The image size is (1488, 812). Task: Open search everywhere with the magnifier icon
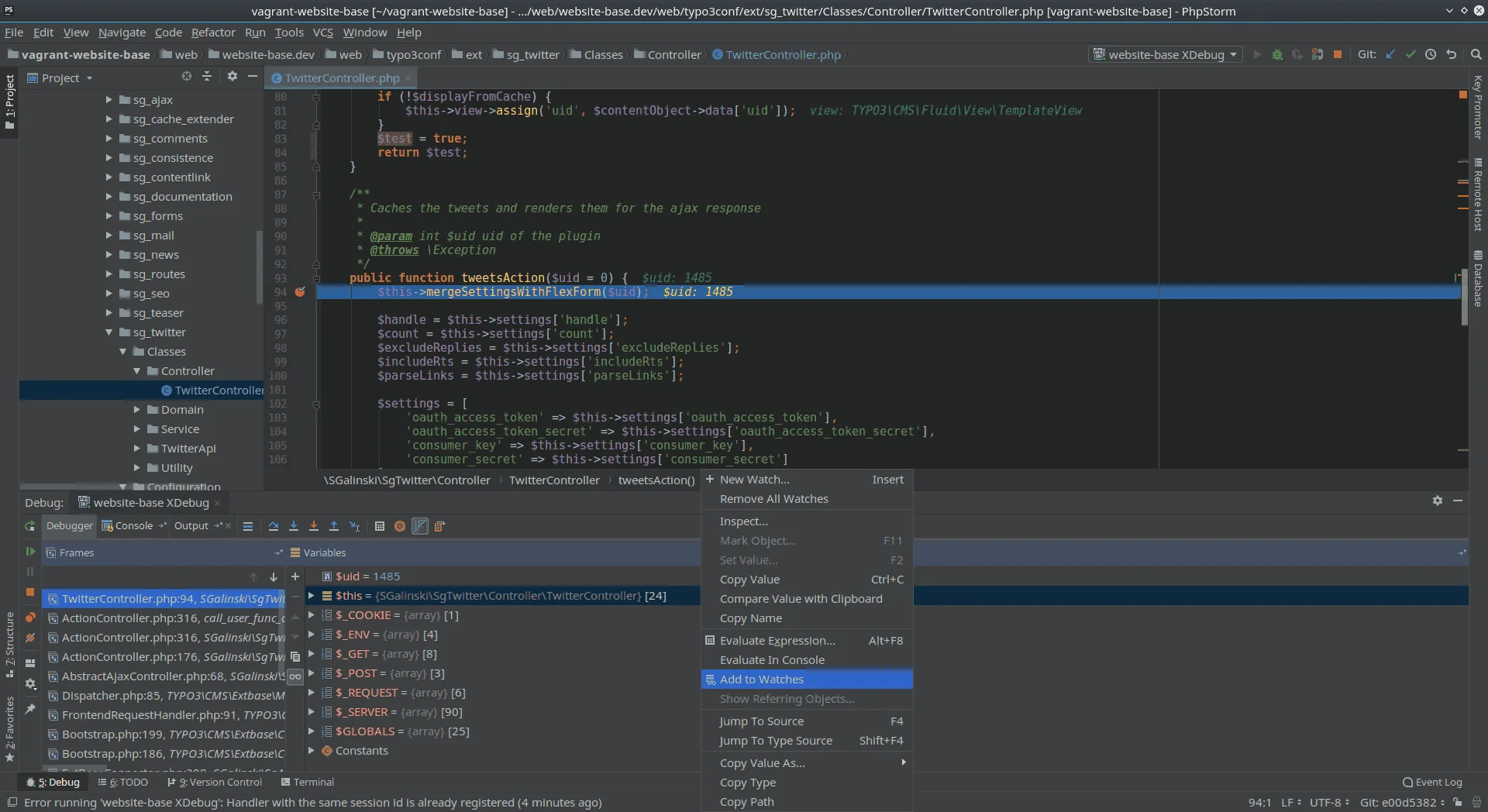tap(1476, 54)
